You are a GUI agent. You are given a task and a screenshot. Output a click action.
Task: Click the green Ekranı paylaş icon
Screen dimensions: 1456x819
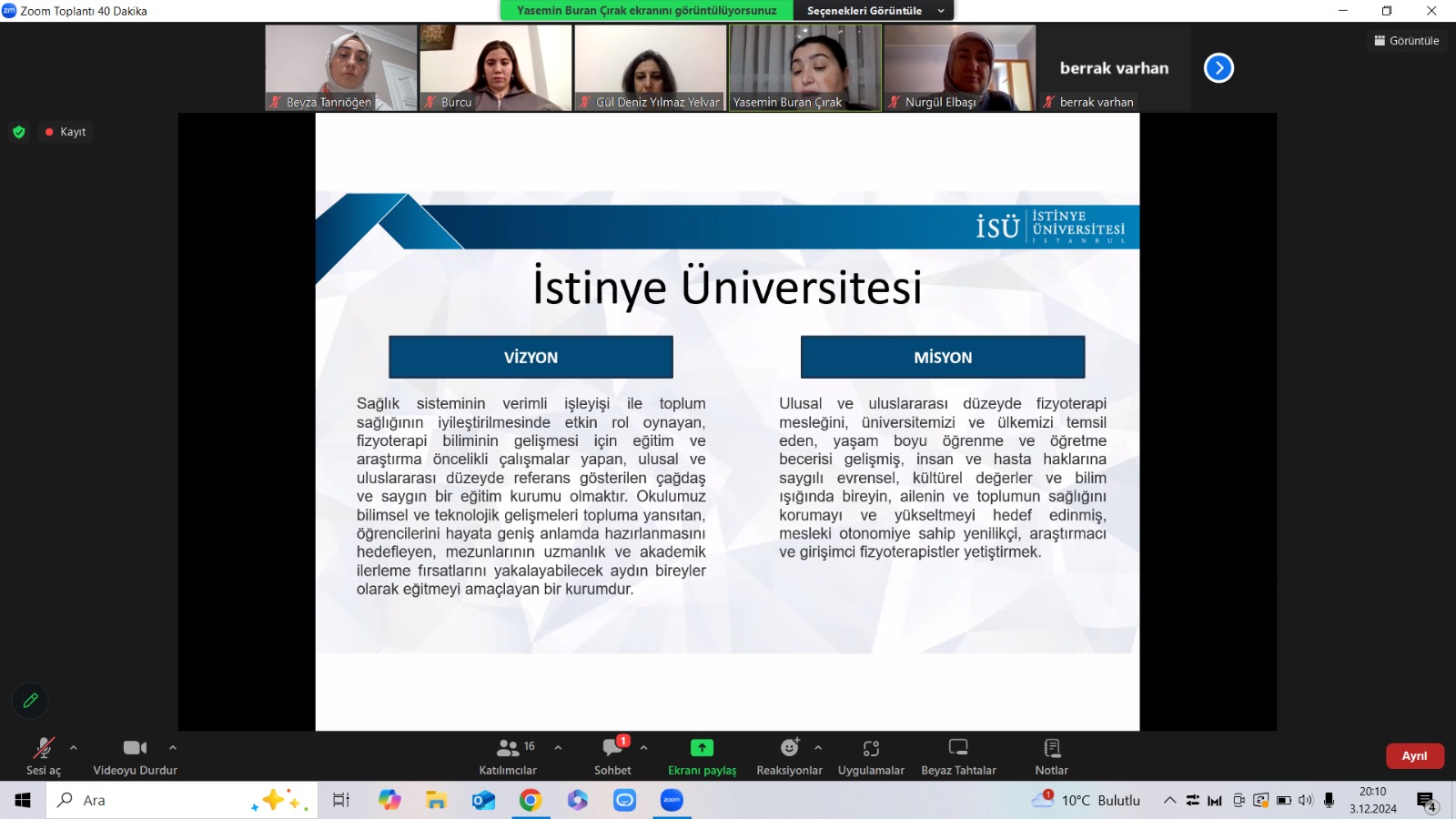click(702, 748)
